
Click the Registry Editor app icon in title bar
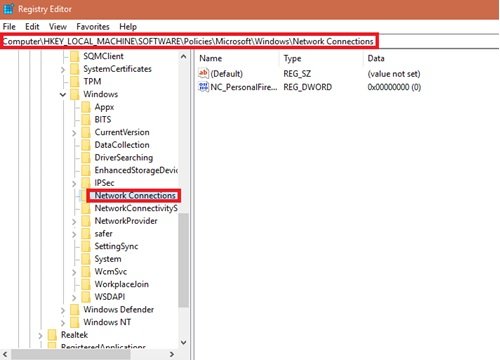pyautogui.click(x=7, y=9)
